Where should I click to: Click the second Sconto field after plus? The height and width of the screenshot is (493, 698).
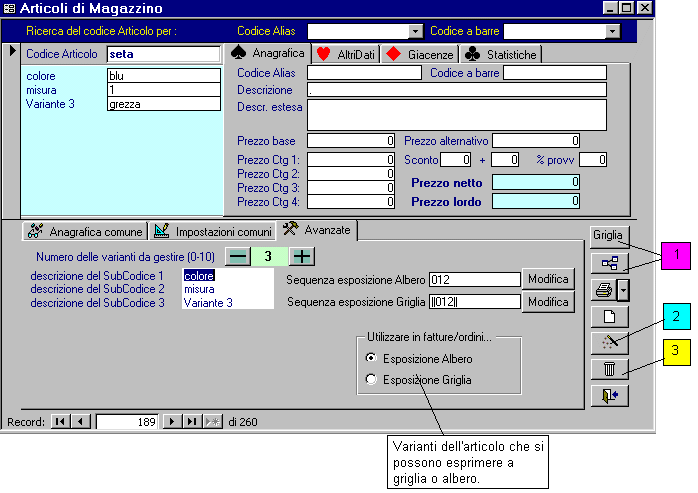505,159
